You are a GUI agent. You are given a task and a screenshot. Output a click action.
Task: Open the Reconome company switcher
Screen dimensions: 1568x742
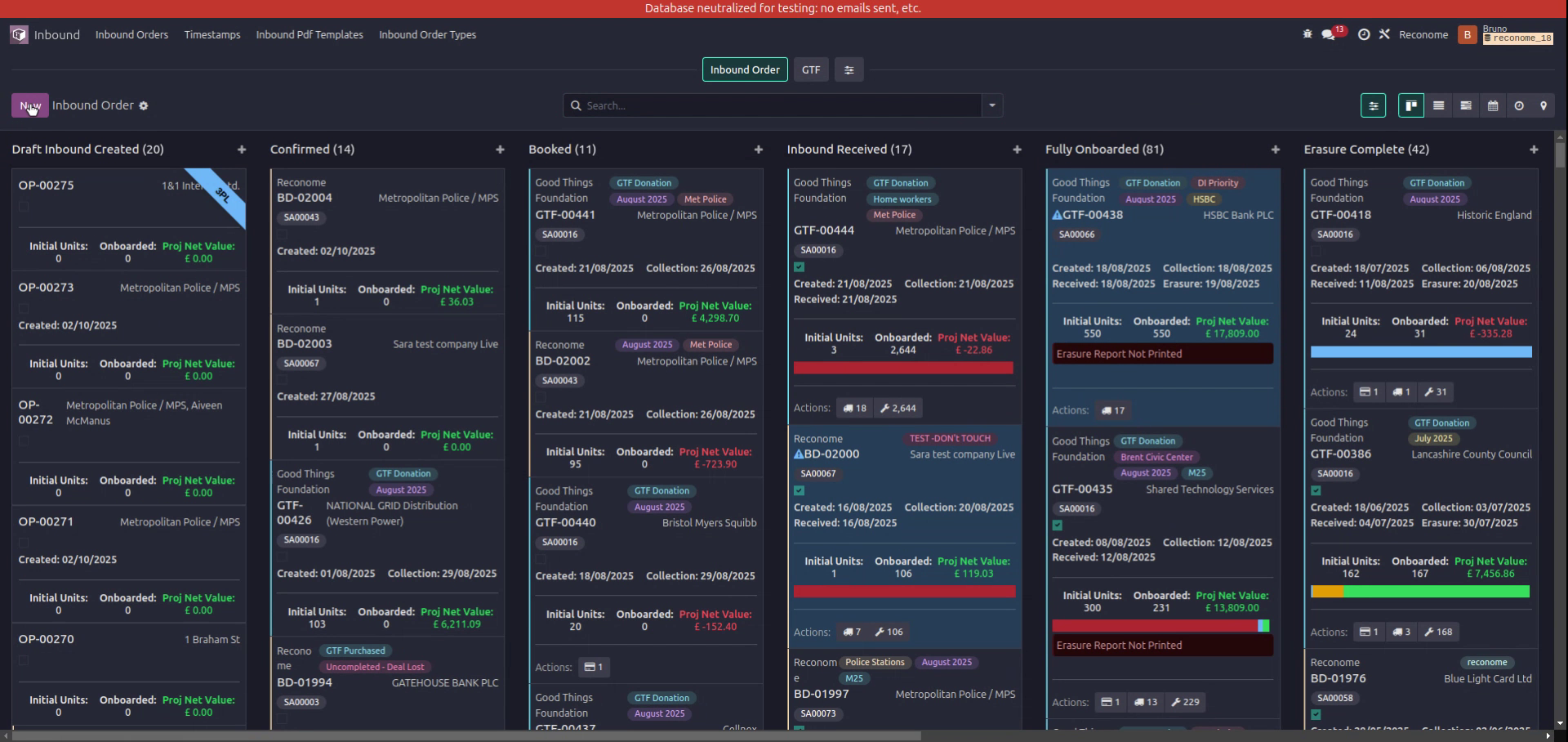coord(1423,34)
